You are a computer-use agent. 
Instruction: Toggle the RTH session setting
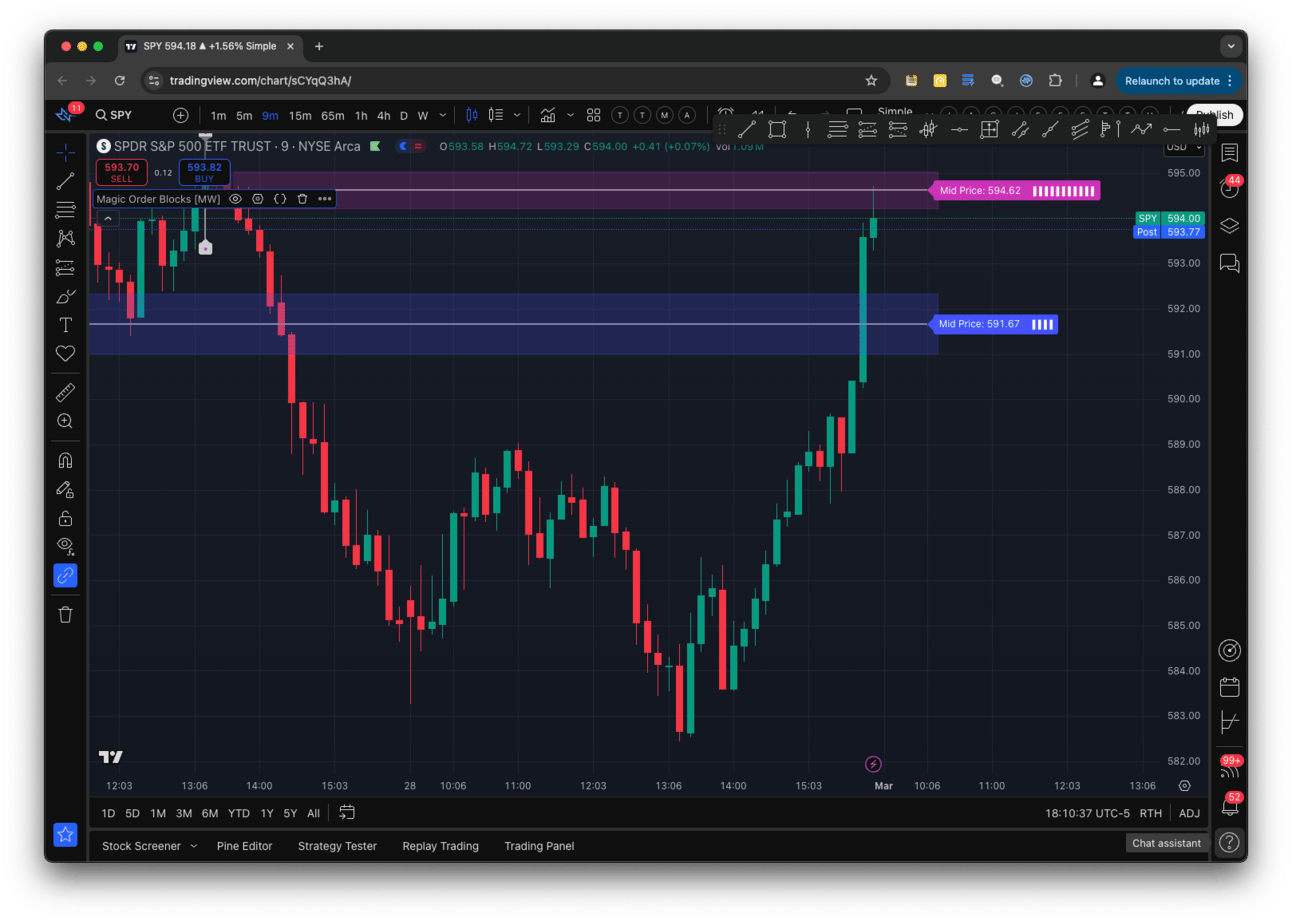[x=1151, y=813]
